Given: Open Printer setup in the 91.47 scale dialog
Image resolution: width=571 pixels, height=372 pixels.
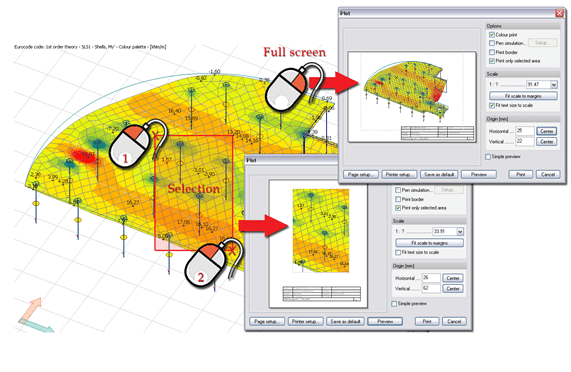Looking at the screenshot, I should pyautogui.click(x=399, y=175).
